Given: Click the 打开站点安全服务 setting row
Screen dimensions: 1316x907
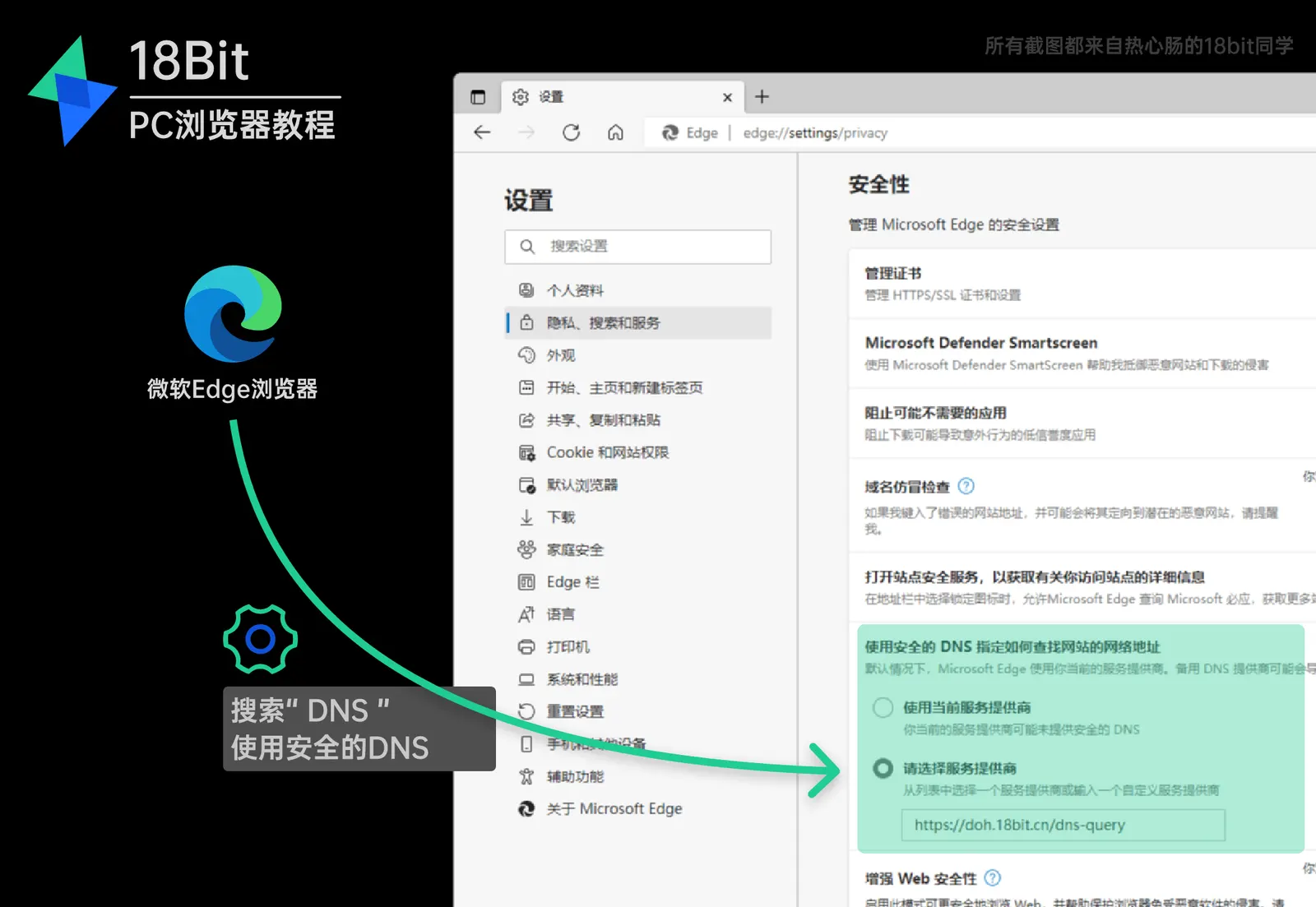Looking at the screenshot, I should (1082, 587).
